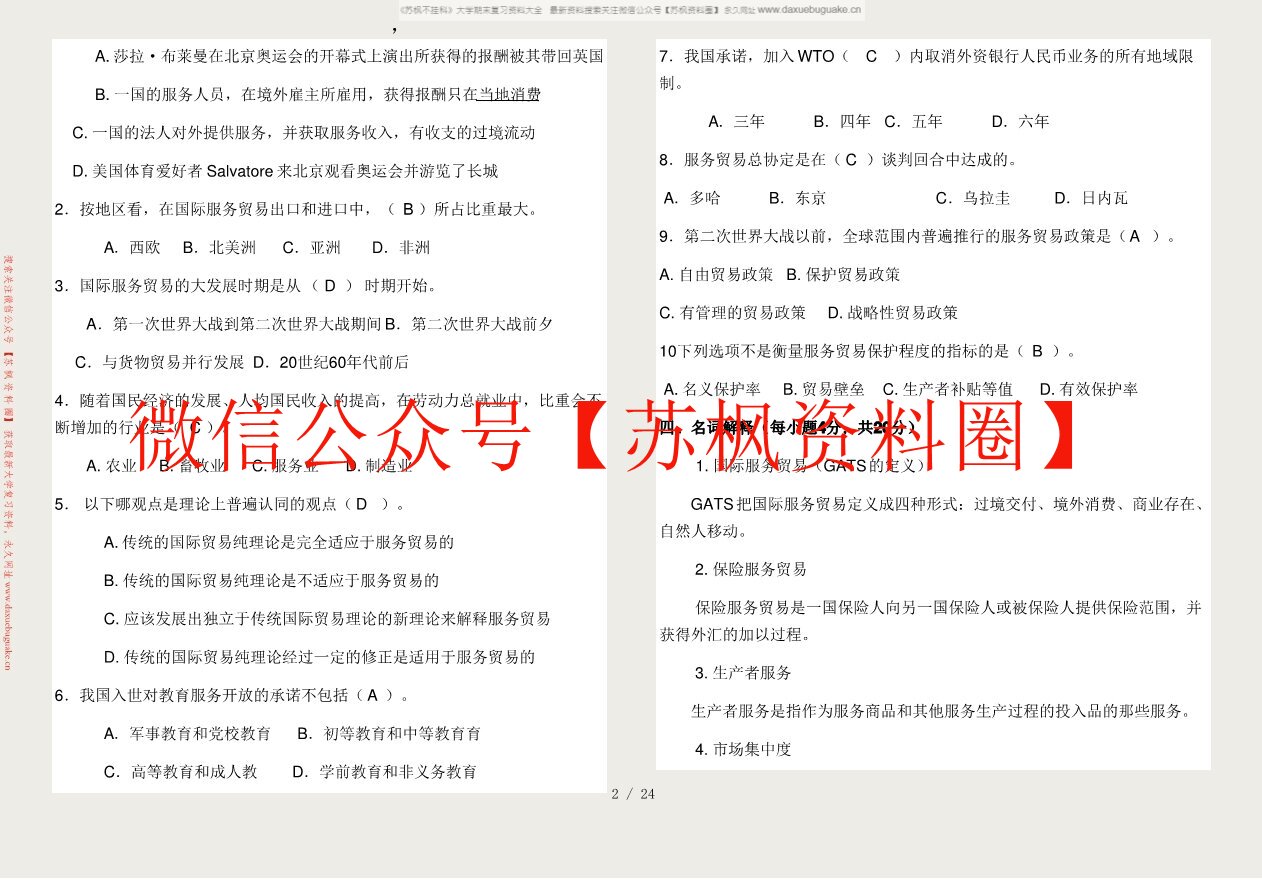Click line 'D. 美国体育爱好者 Salvatore'
This screenshot has width=1262, height=892.
click(285, 171)
